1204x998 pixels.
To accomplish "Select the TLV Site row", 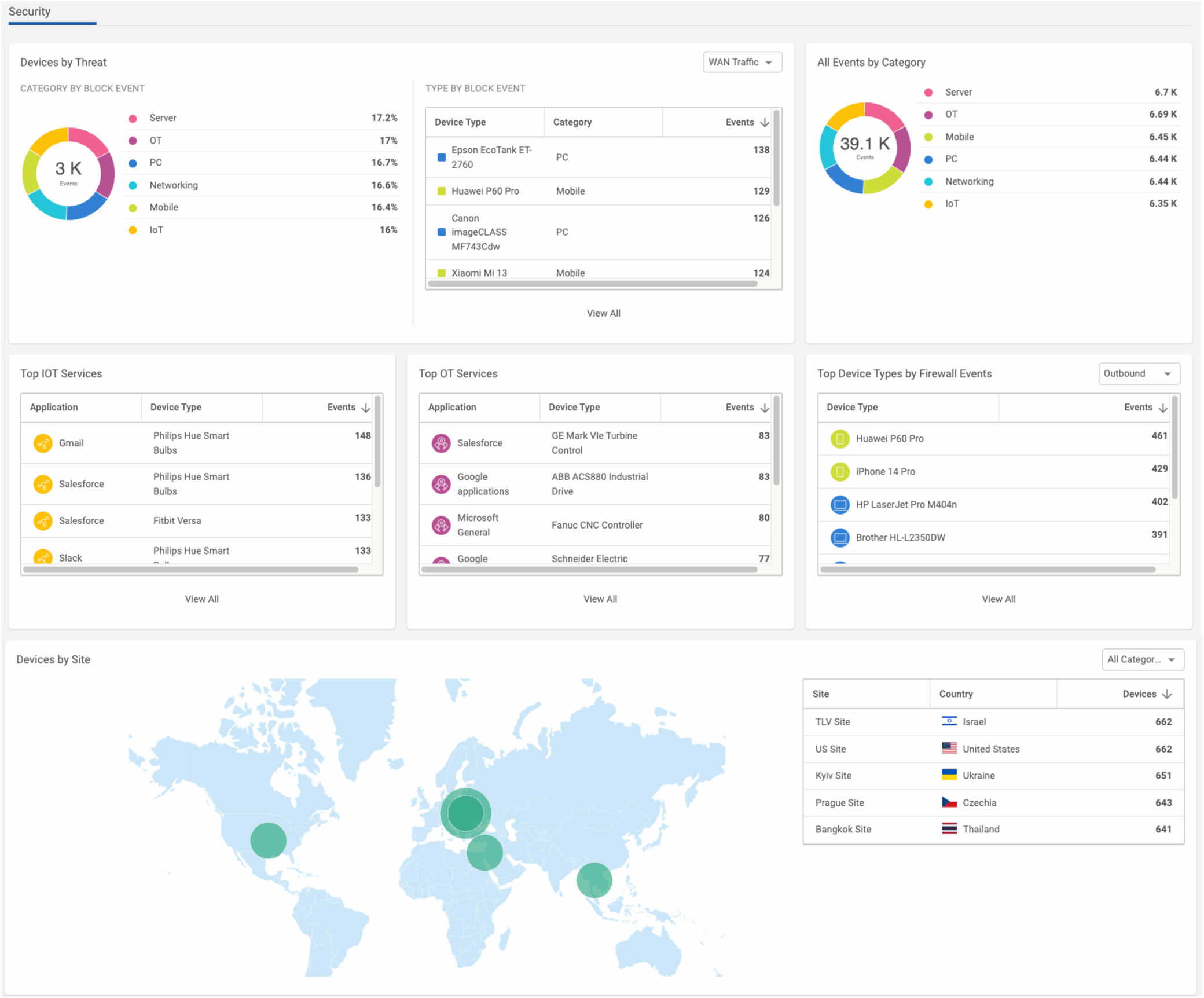I will click(x=993, y=722).
